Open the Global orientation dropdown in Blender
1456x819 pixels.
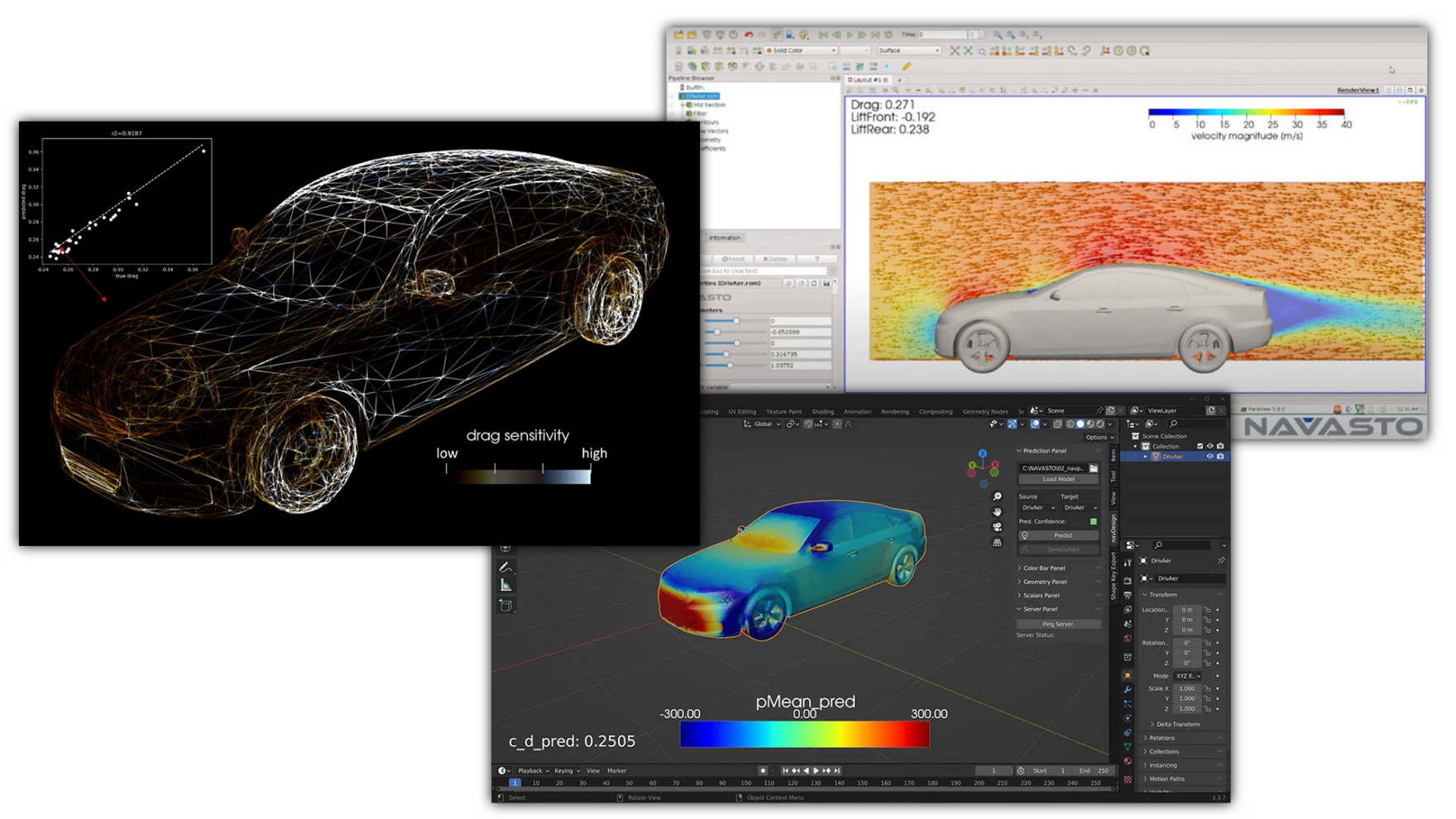[762, 424]
